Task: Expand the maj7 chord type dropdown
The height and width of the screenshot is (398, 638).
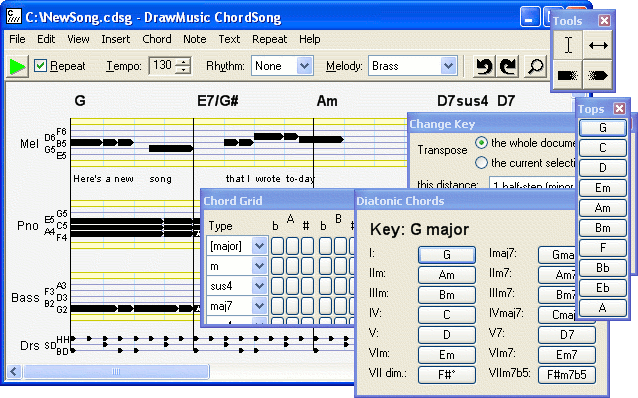Action: [x=259, y=306]
